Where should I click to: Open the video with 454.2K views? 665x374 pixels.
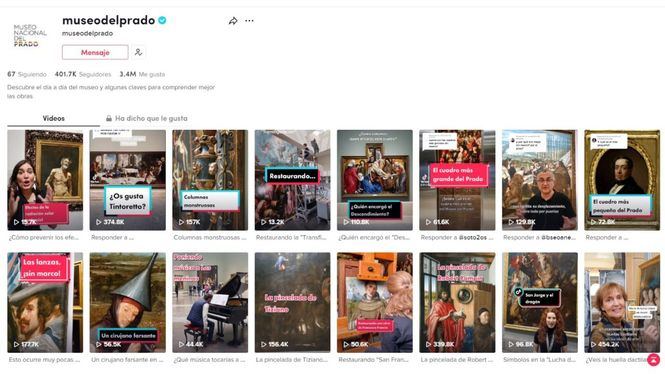[622, 302]
